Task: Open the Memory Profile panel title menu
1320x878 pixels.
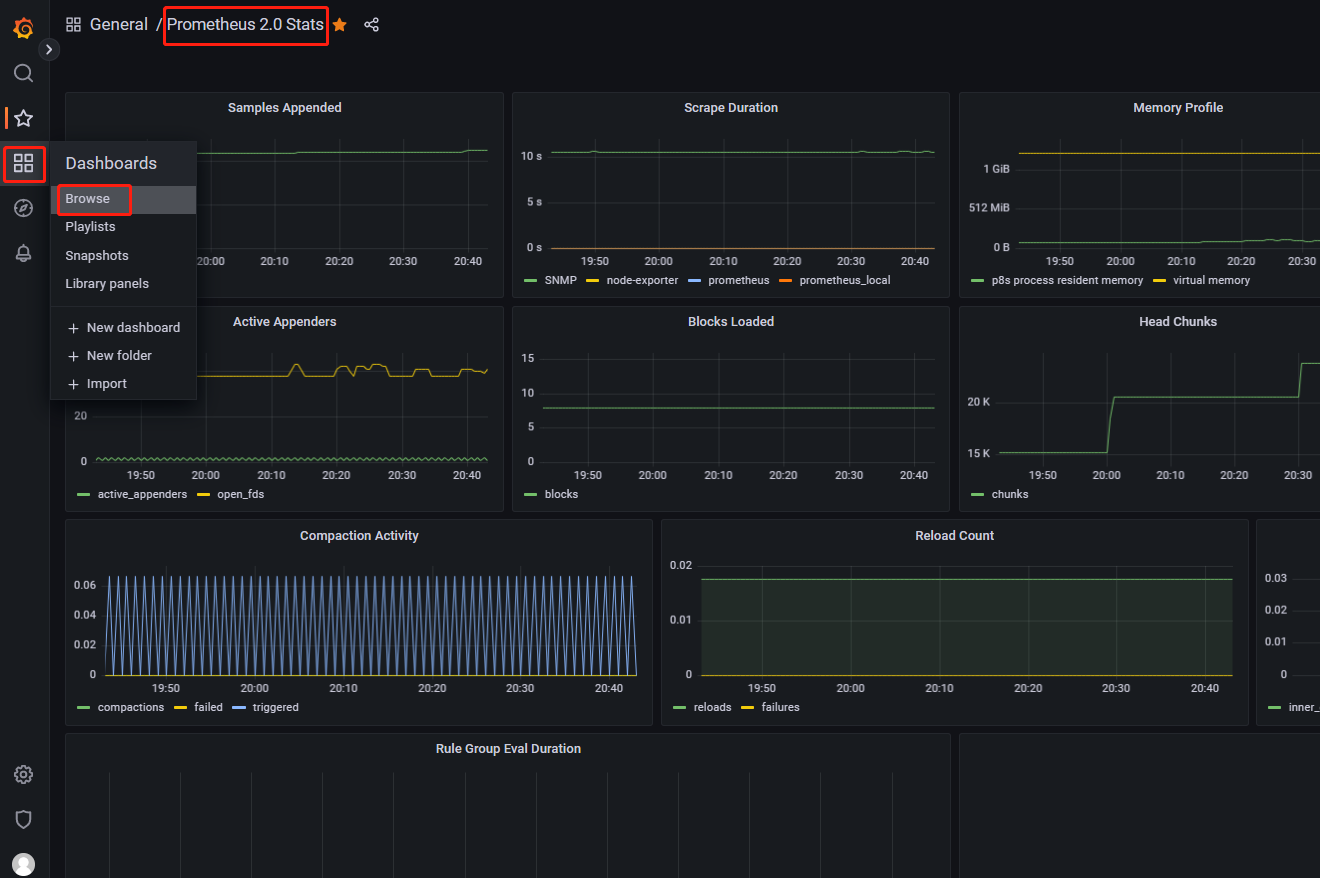Action: (x=1178, y=108)
